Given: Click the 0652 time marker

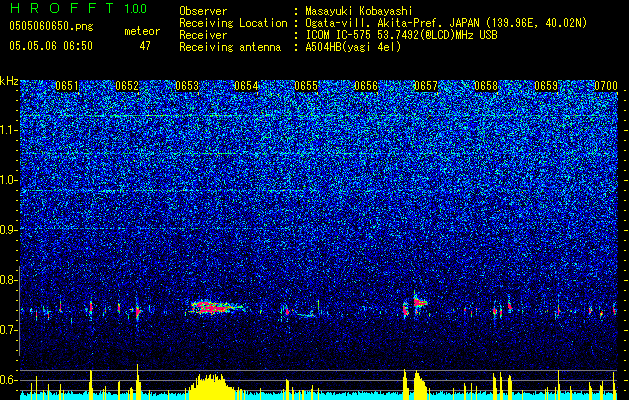Looking at the screenshot, I should (127, 86).
